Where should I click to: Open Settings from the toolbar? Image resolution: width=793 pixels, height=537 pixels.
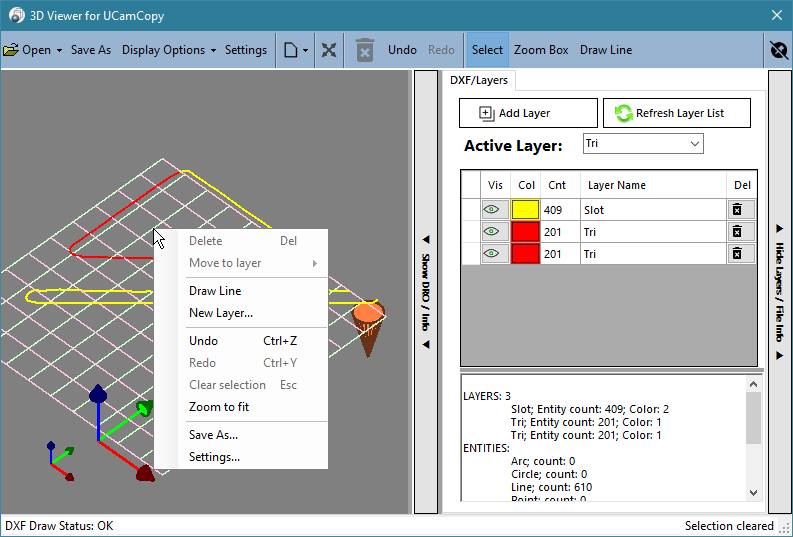246,50
